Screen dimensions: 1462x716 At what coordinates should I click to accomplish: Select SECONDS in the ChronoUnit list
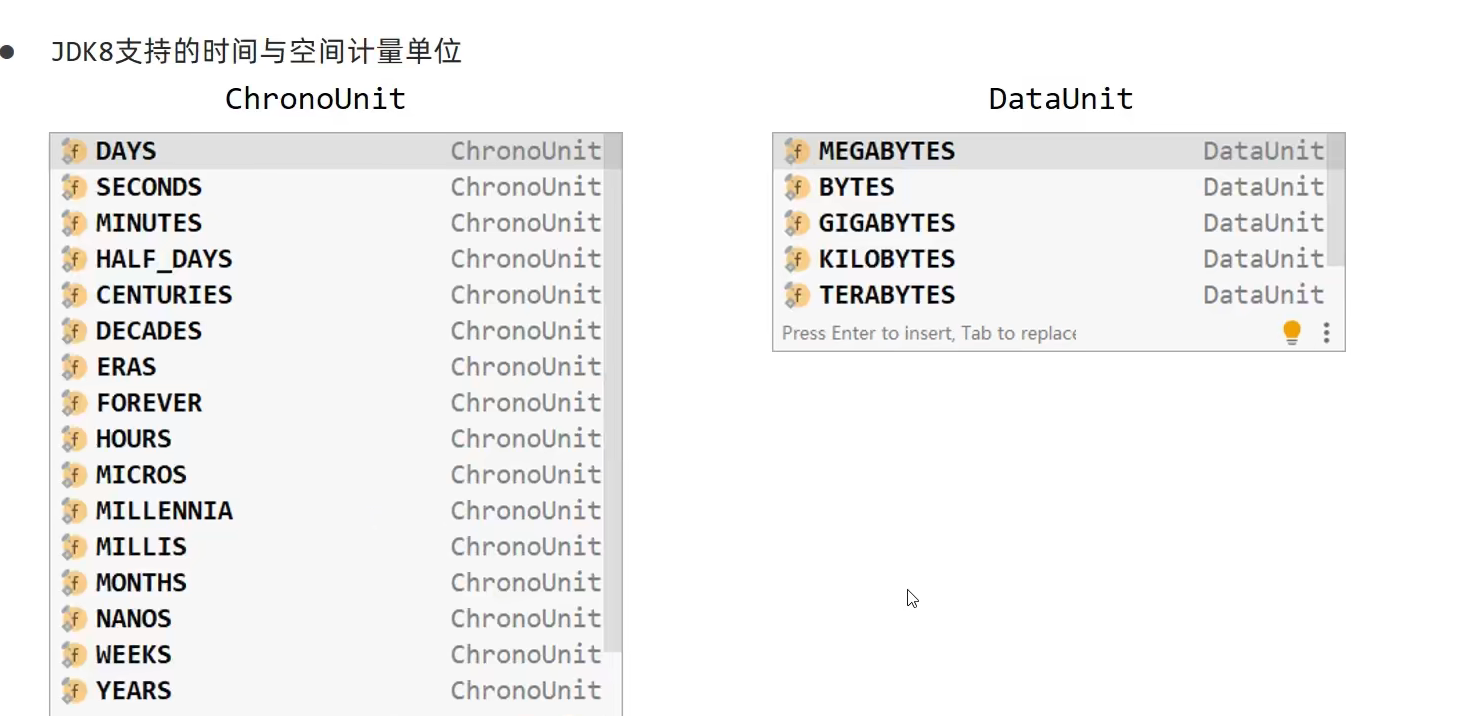click(149, 187)
